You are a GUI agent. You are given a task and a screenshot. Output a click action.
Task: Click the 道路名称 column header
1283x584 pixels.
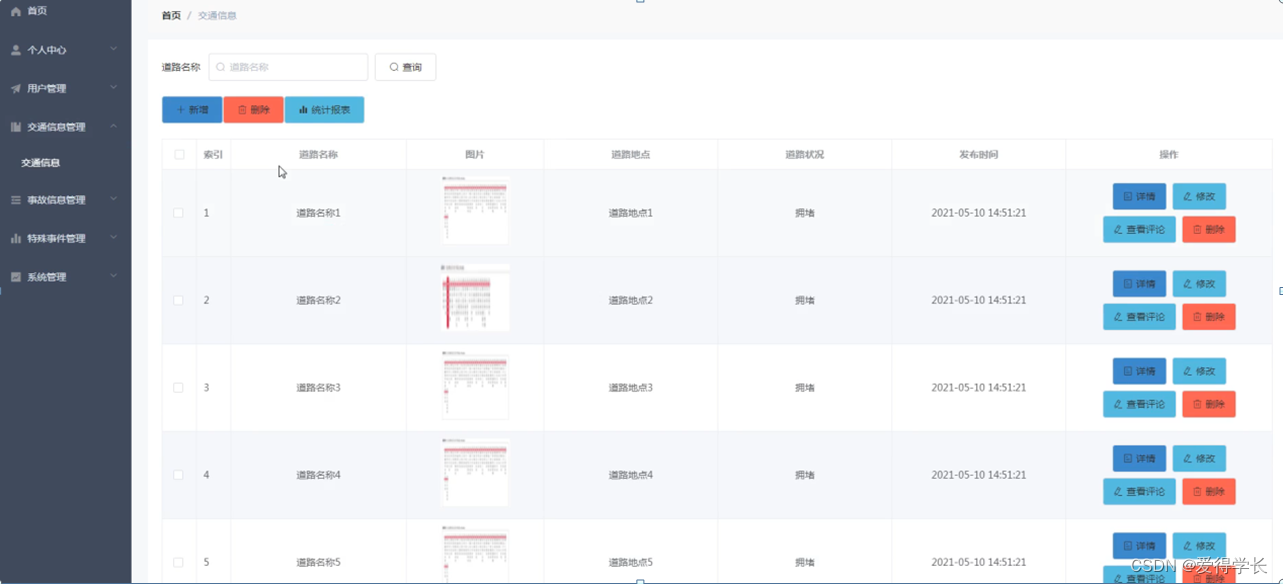(318, 155)
